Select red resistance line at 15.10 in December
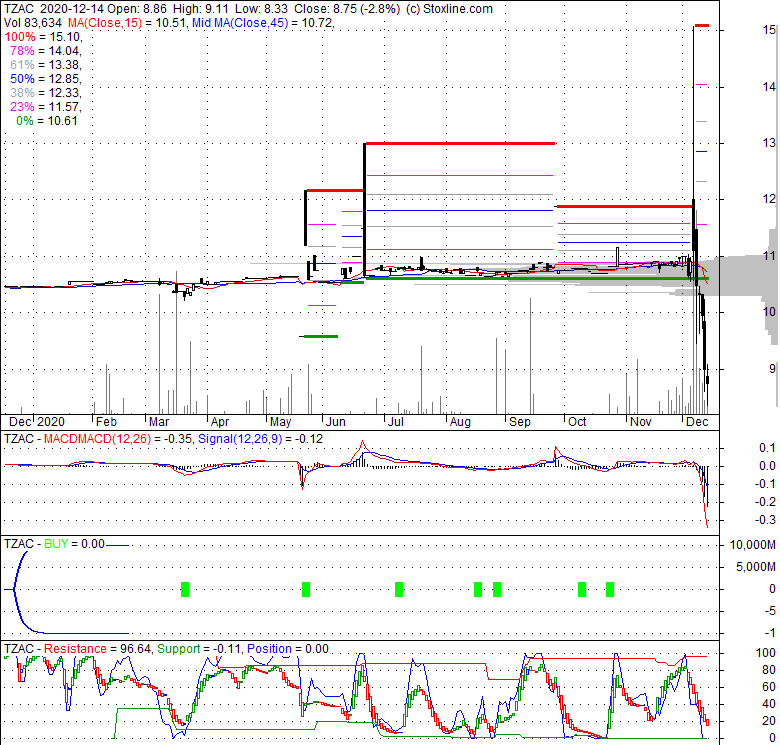 click(702, 25)
